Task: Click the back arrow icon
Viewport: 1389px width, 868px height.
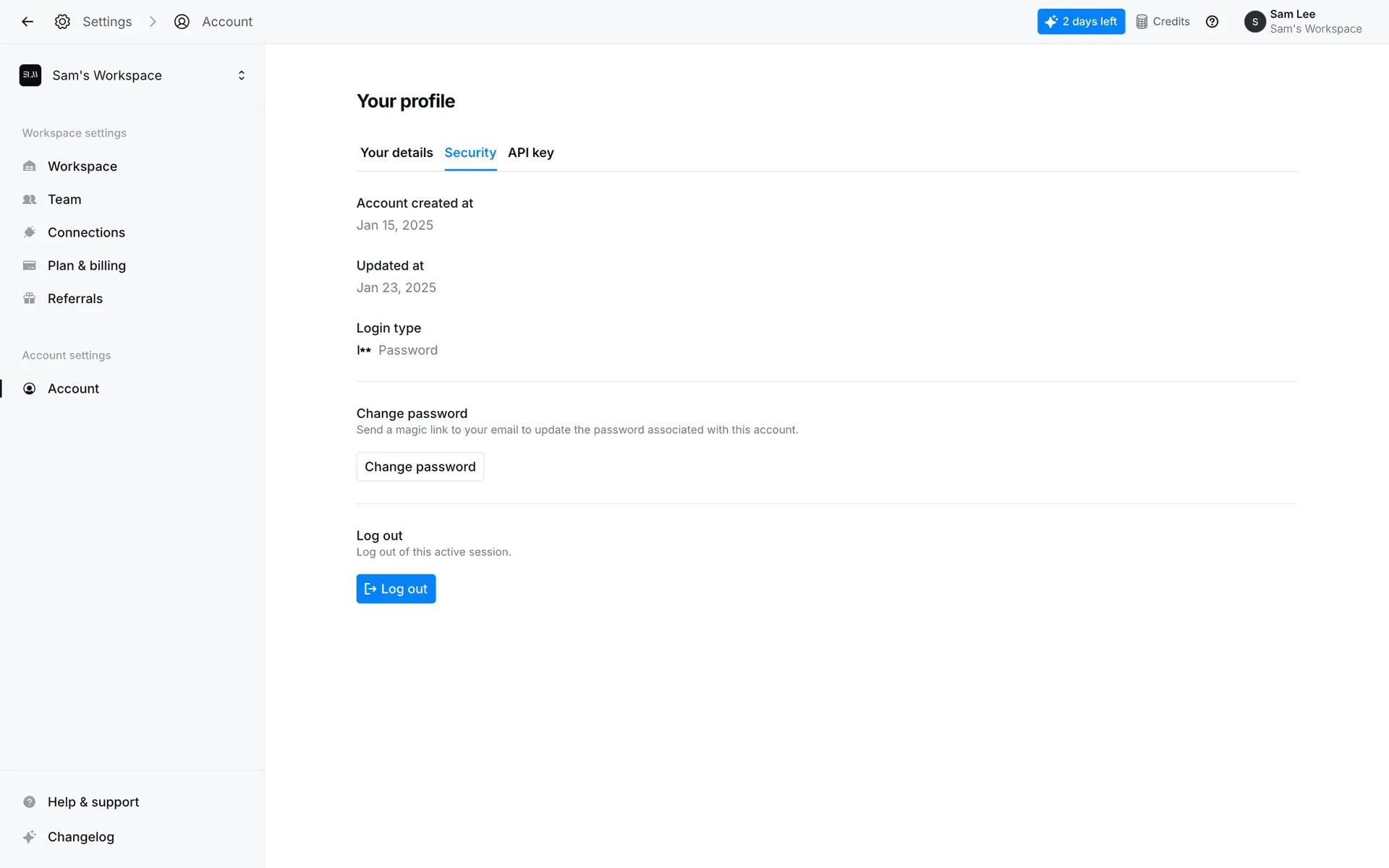Action: point(27,22)
